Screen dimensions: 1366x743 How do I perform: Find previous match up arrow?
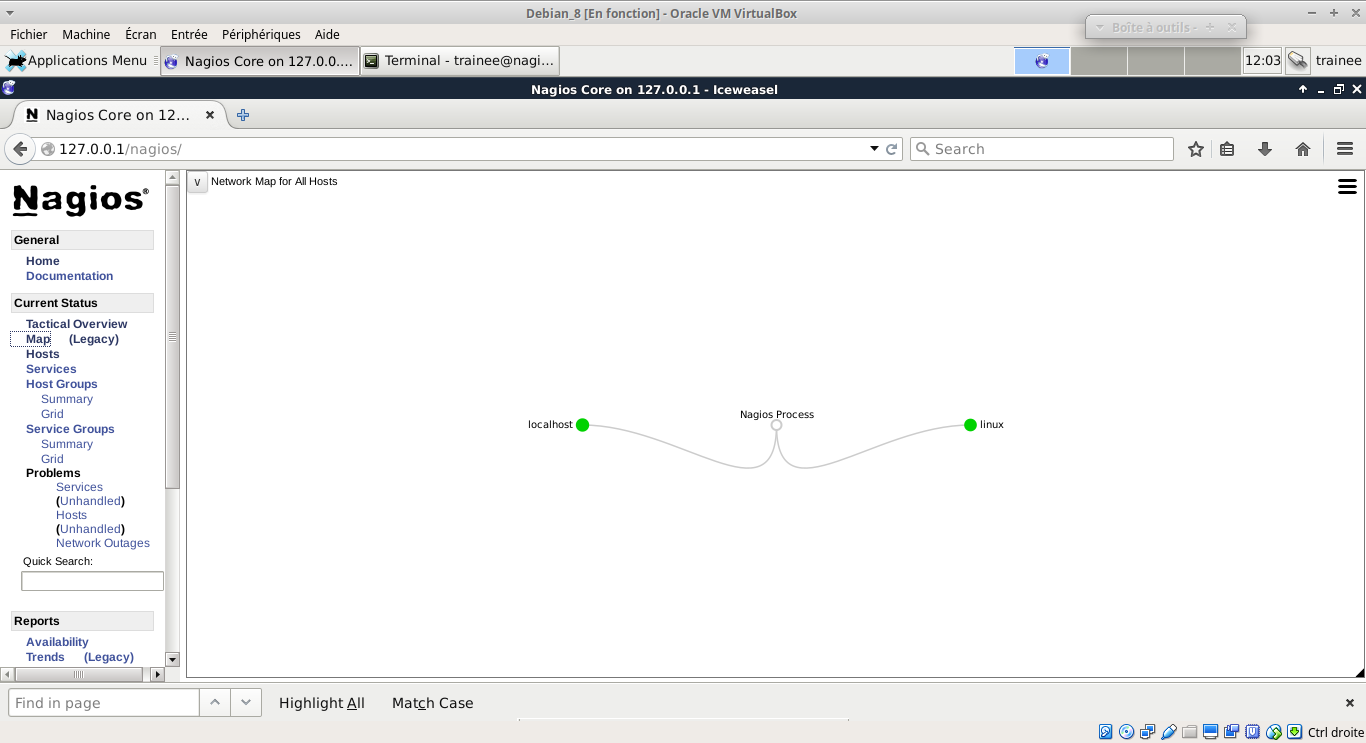[215, 703]
